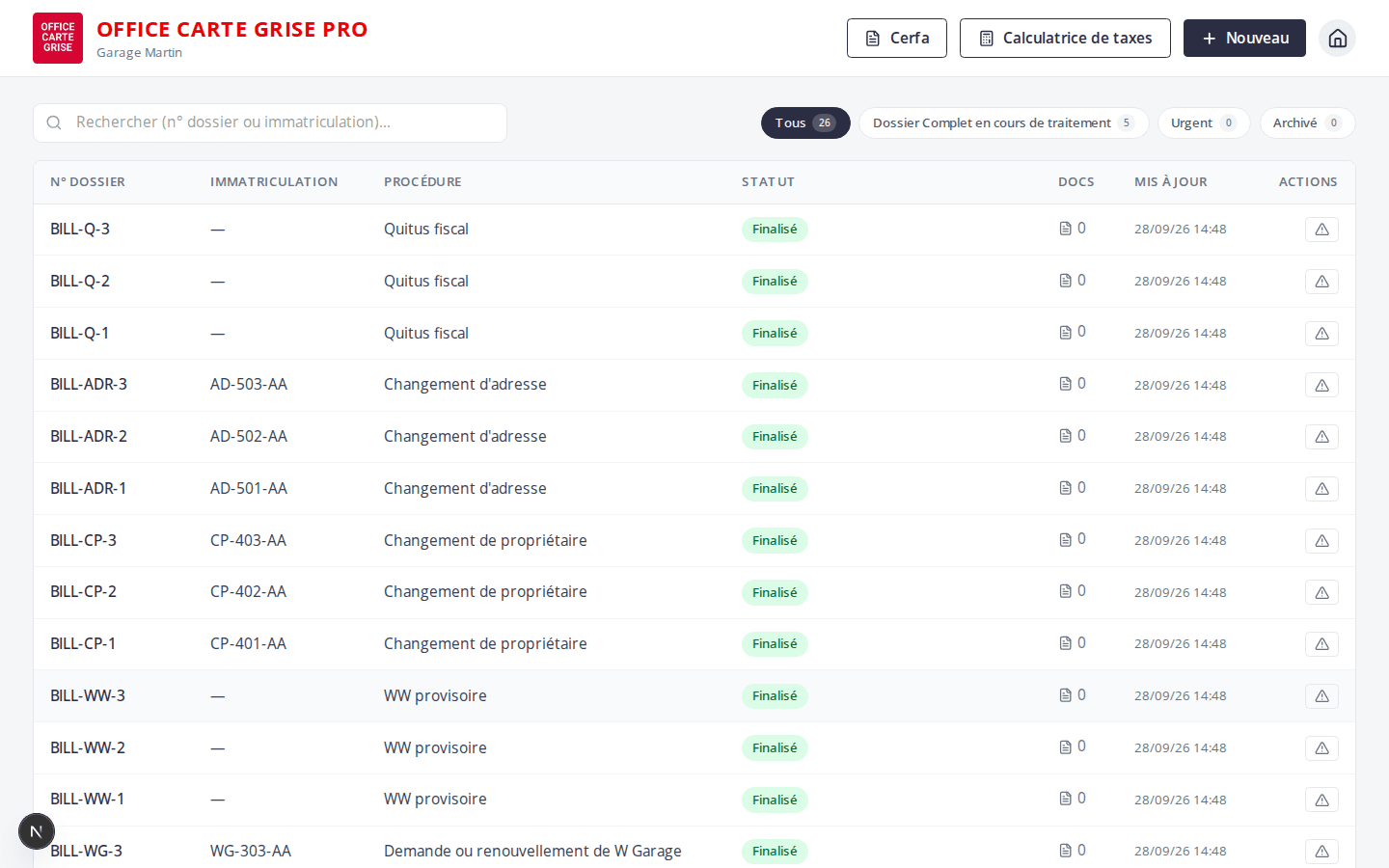This screenshot has width=1389, height=868.
Task: Click warning action for BILL-CP-3
Action: [x=1321, y=541]
